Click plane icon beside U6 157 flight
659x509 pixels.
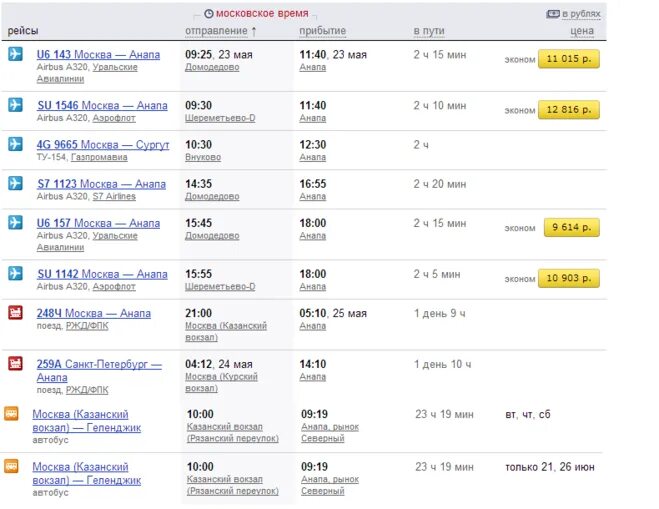point(15,222)
